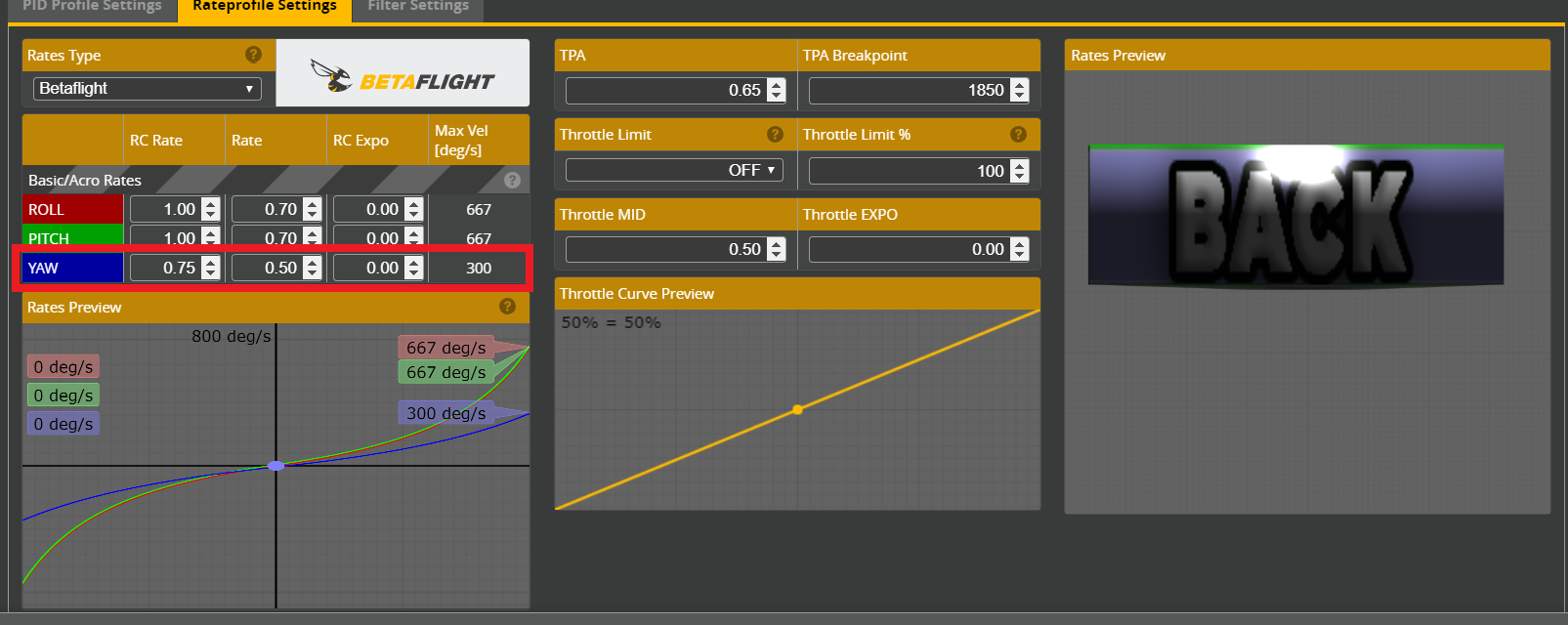
Task: Click the YAW max velocity value 300
Action: (x=479, y=268)
